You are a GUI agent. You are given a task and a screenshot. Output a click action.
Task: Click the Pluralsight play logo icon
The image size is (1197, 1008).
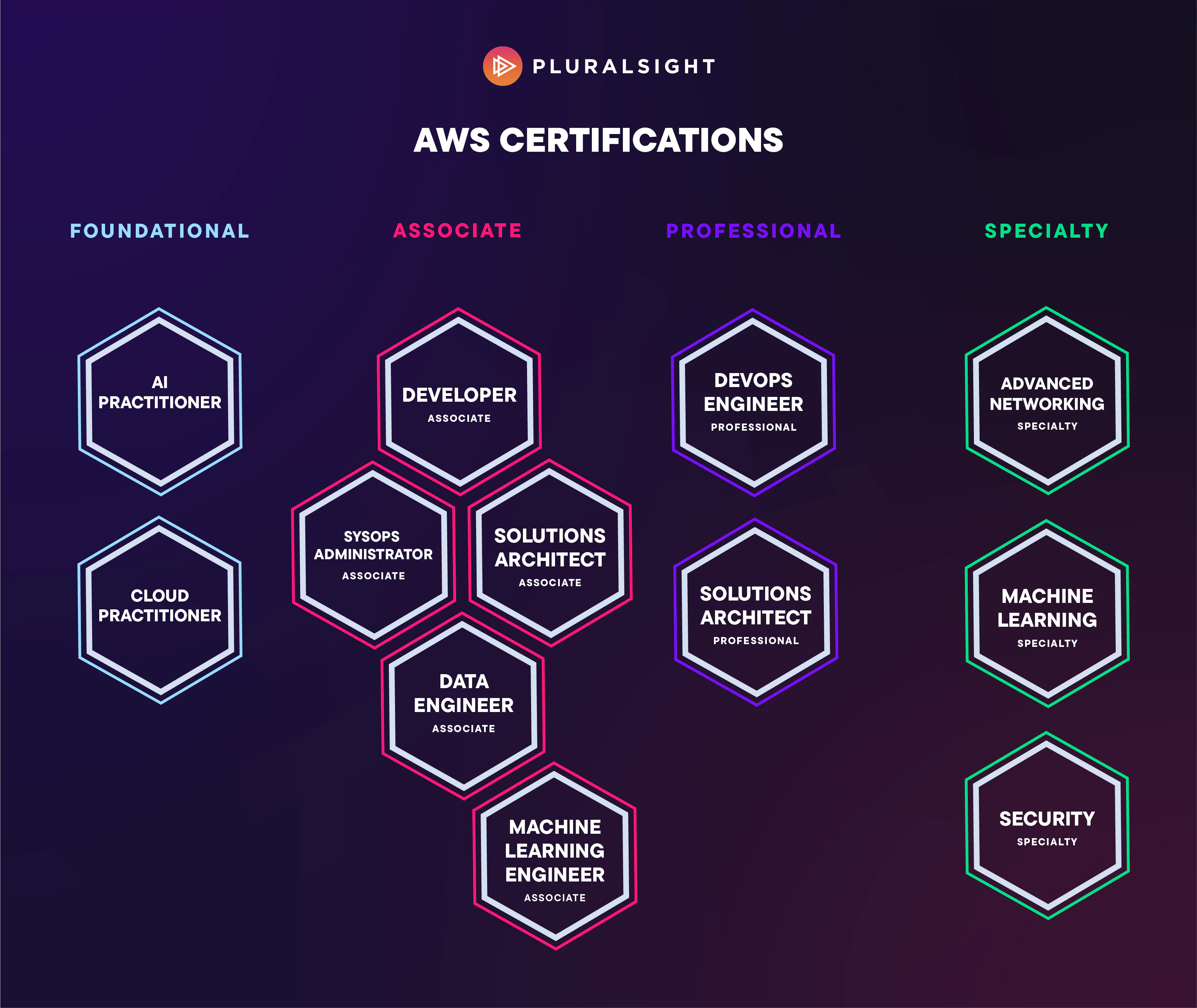coord(502,66)
